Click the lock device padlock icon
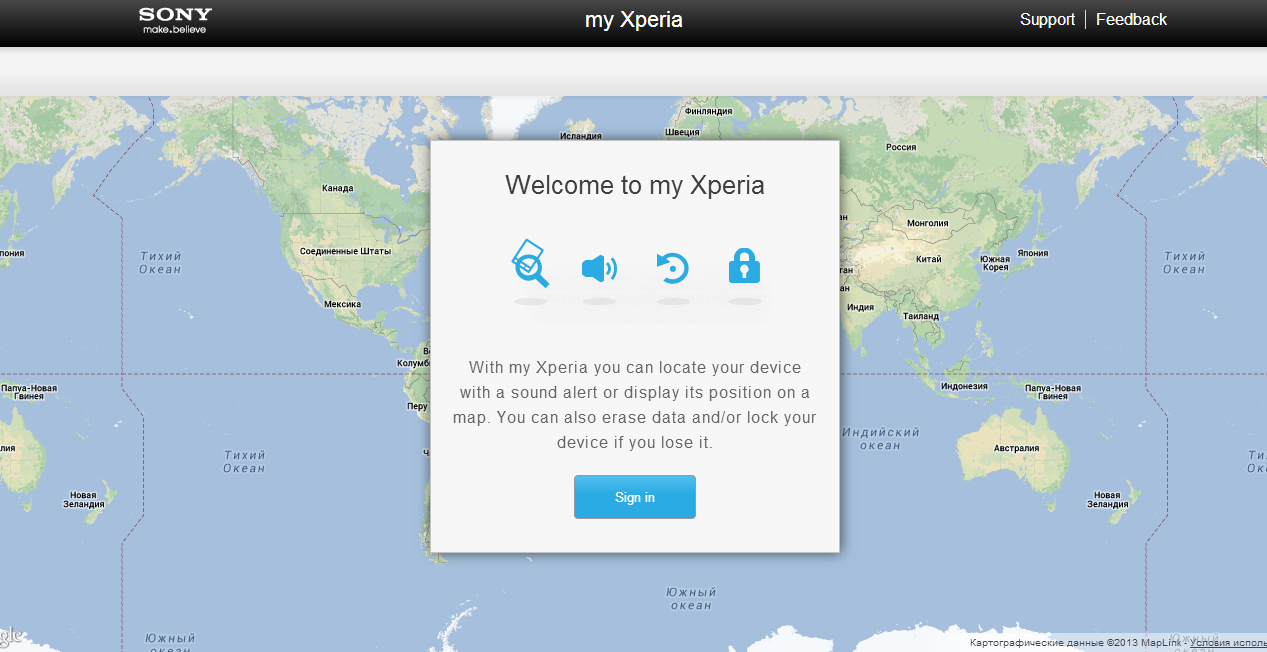Screen dimensions: 1267x652 coord(744,266)
